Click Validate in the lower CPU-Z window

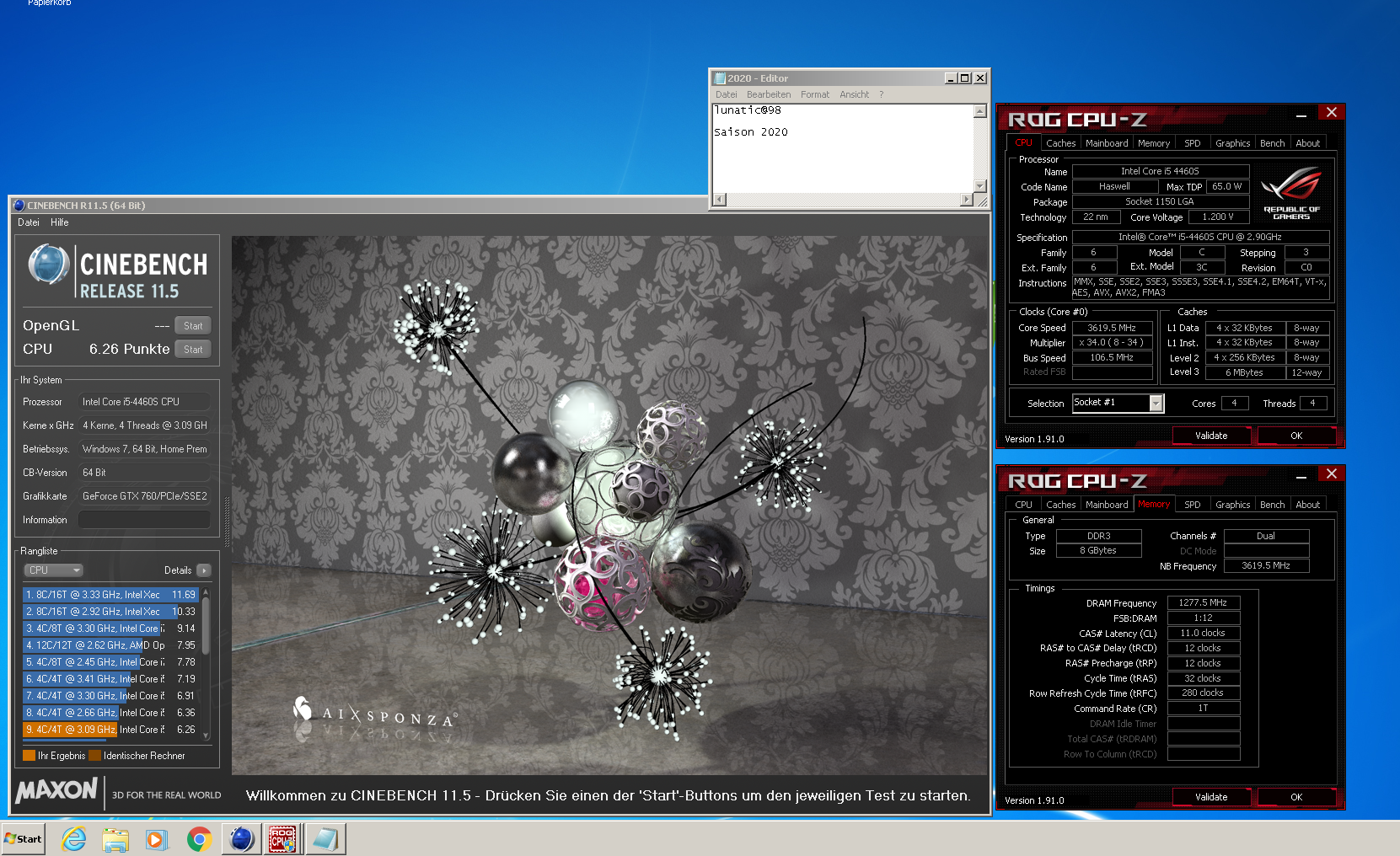(1211, 797)
